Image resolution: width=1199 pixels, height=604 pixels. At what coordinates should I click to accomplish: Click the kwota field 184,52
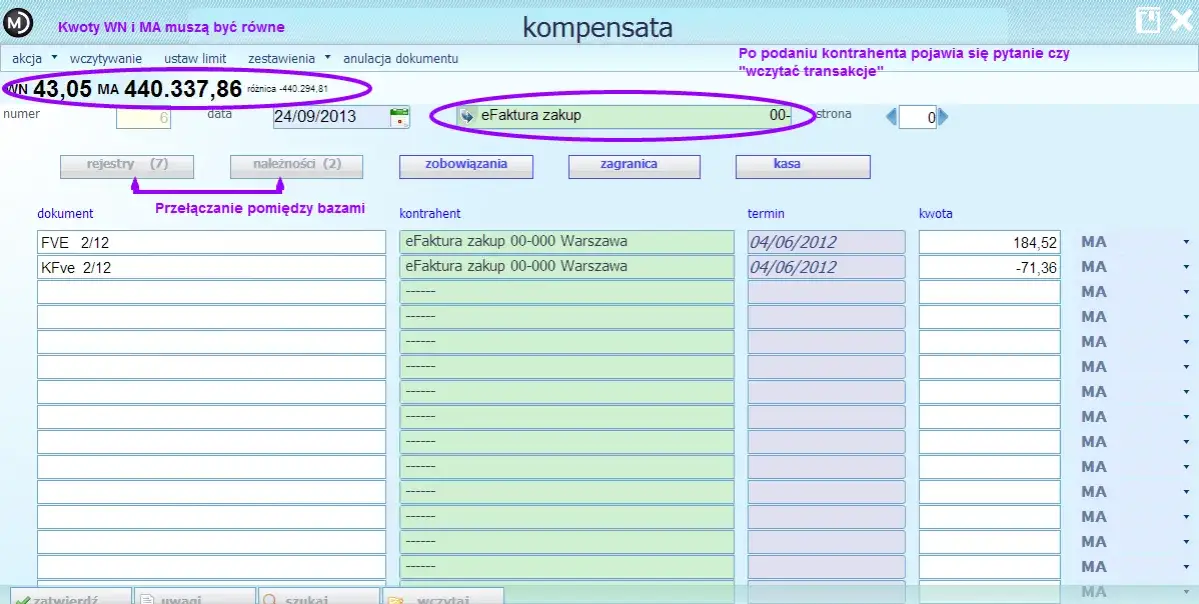(989, 242)
